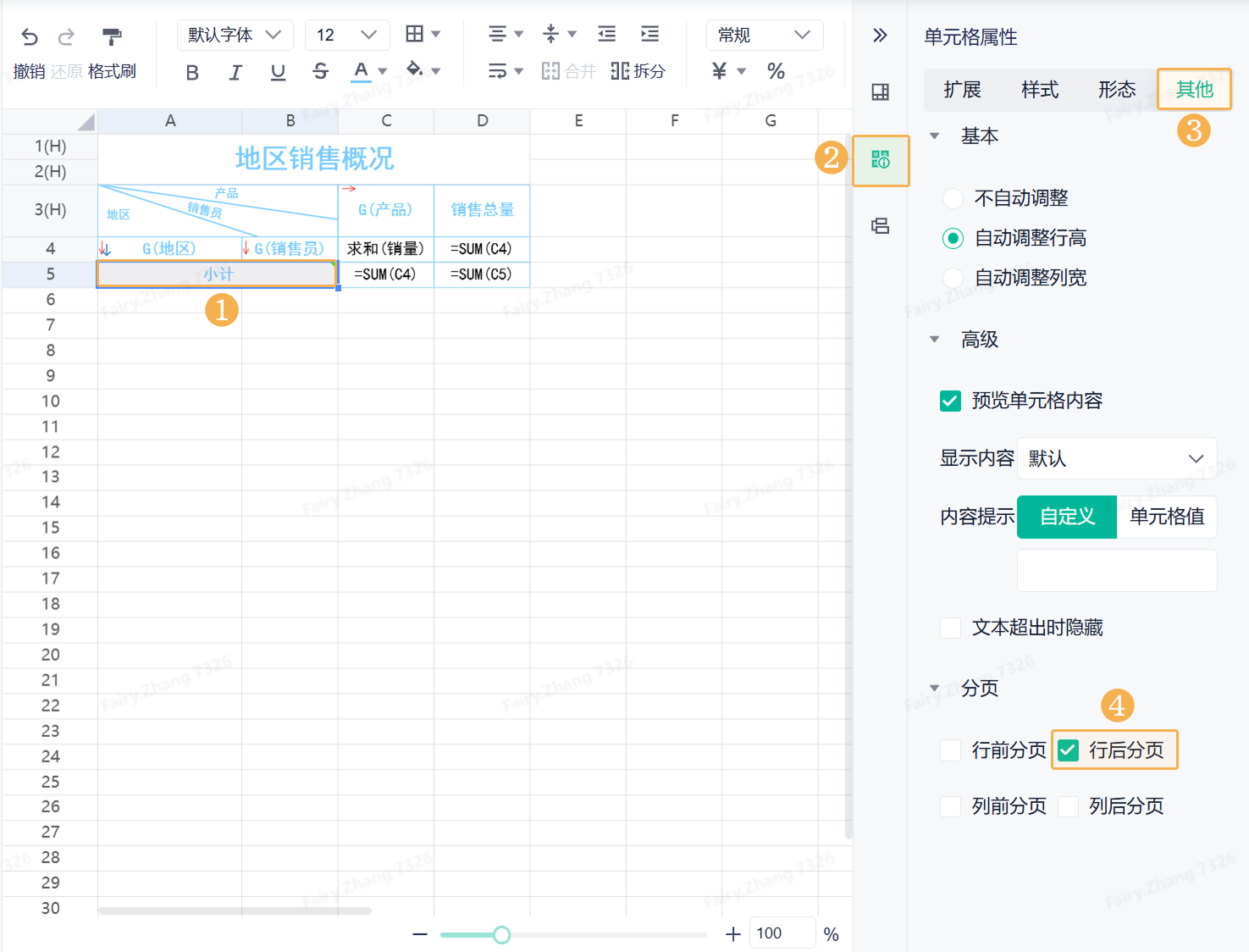
Task: Open the 默认字体 font dropdown
Action: point(235,35)
